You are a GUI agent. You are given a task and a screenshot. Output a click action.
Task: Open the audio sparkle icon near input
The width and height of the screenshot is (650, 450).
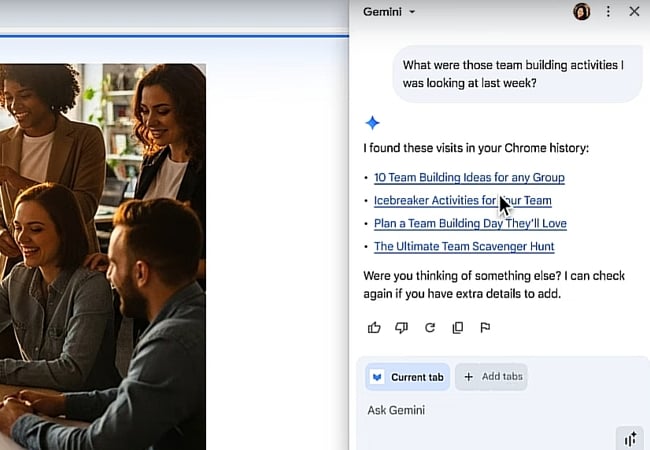pos(630,438)
